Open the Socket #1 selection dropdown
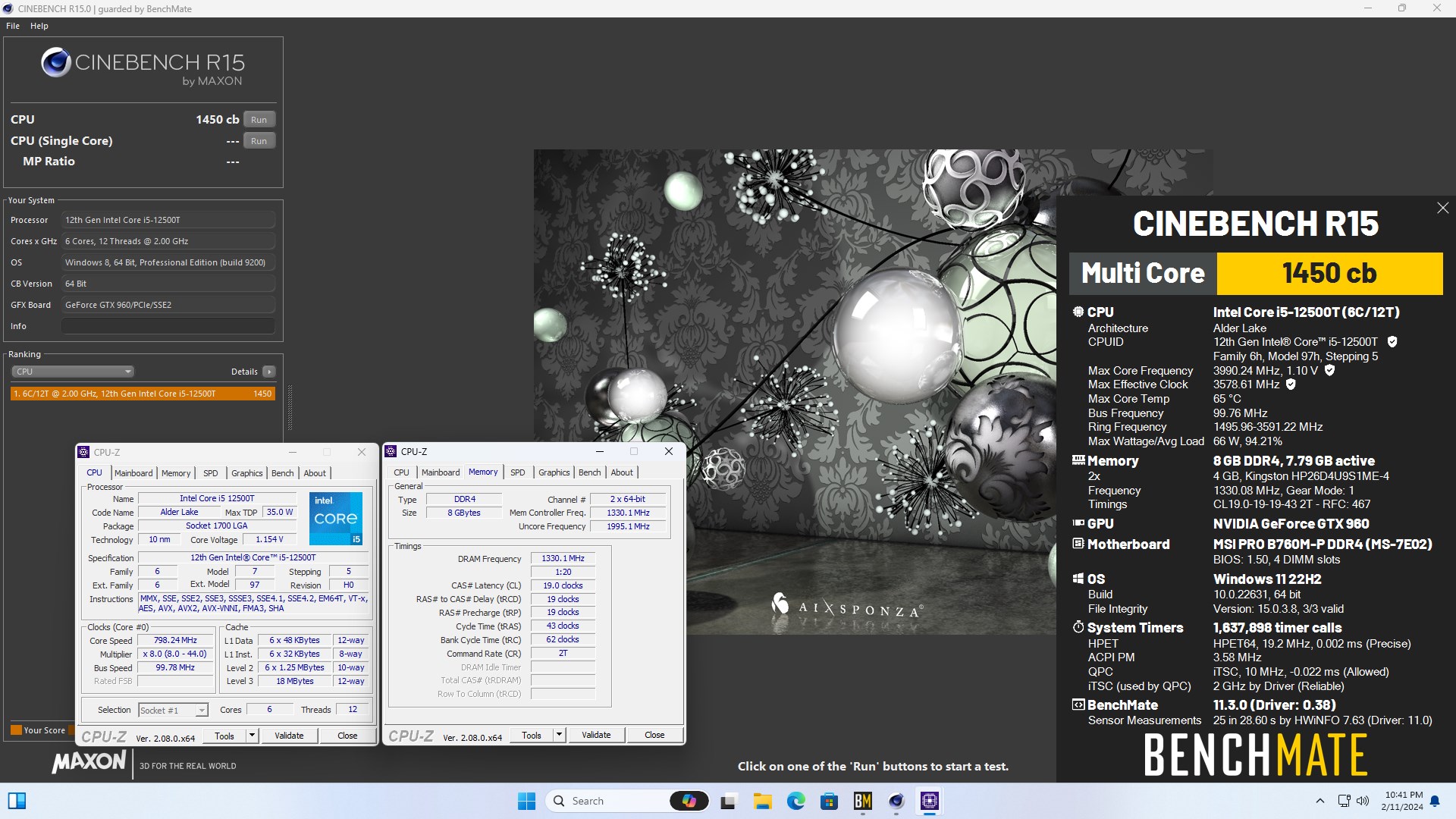The height and width of the screenshot is (819, 1456). pyautogui.click(x=202, y=710)
